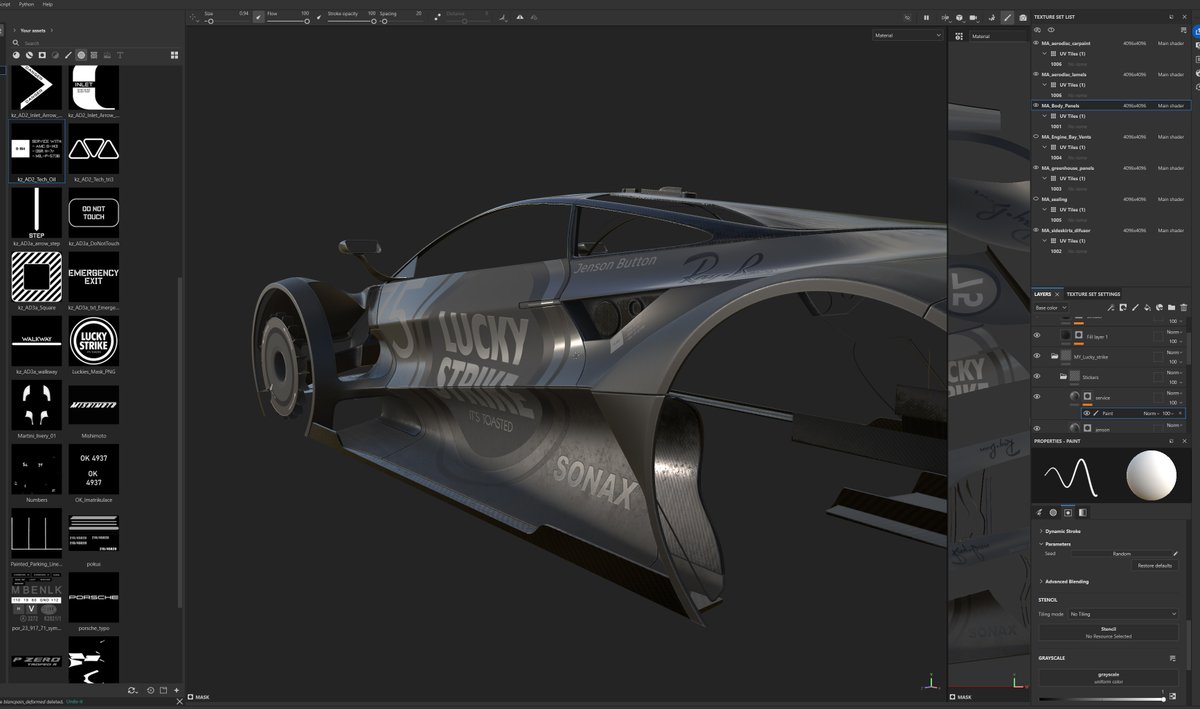This screenshot has height=709, width=1200.
Task: Open the Python menu
Action: tap(26, 4)
